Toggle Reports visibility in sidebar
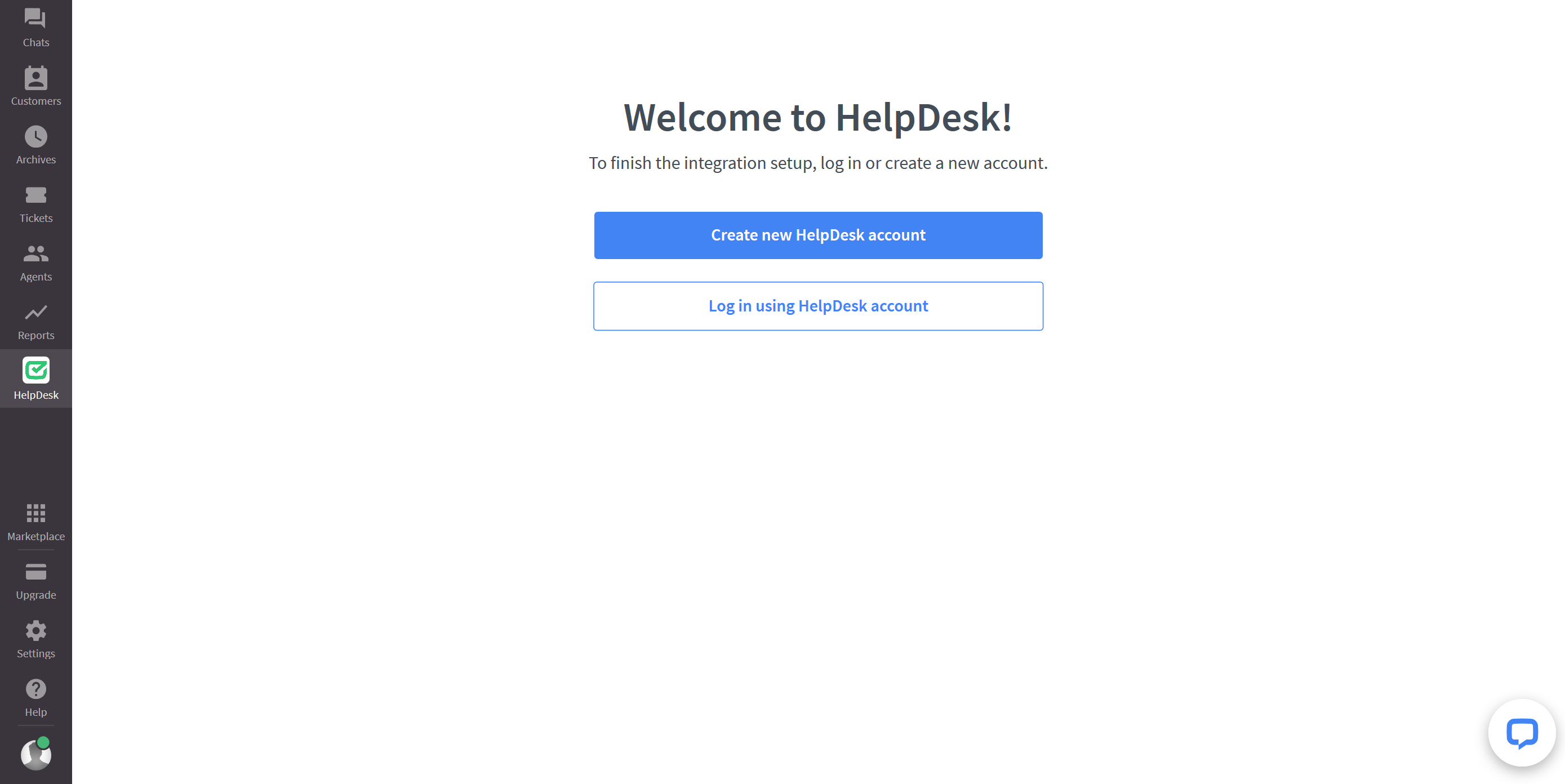This screenshot has height=784, width=1565. pos(36,320)
